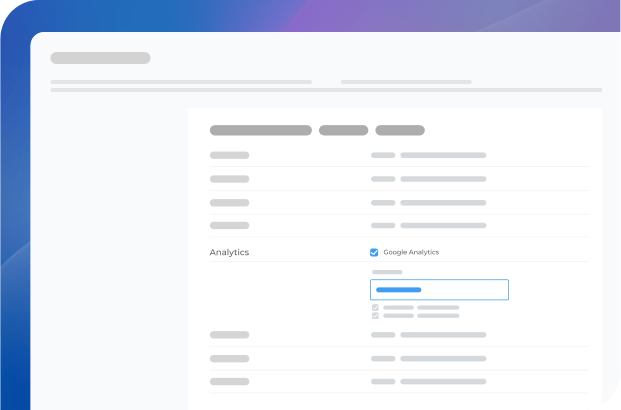Open the widest dark tab in the panel header
Screen dimensions: 621x410
260,130
